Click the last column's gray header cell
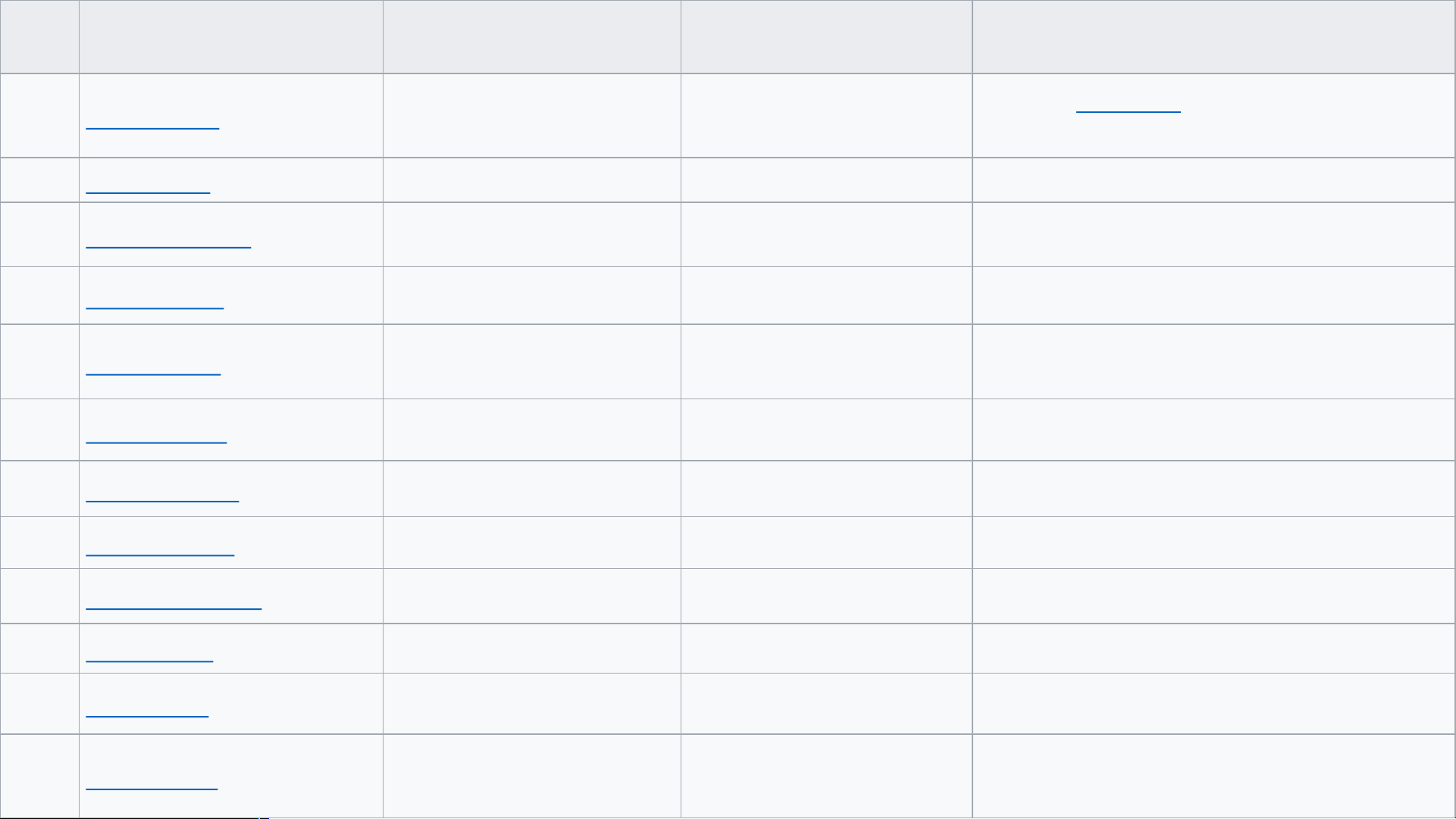The width and height of the screenshot is (1456, 819). pyautogui.click(x=1213, y=36)
